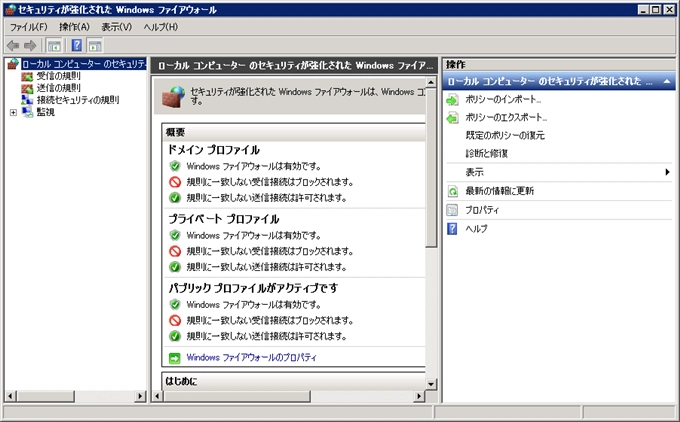Click the tree pane scroll left arrow
The image size is (680, 422).
pos(11,396)
